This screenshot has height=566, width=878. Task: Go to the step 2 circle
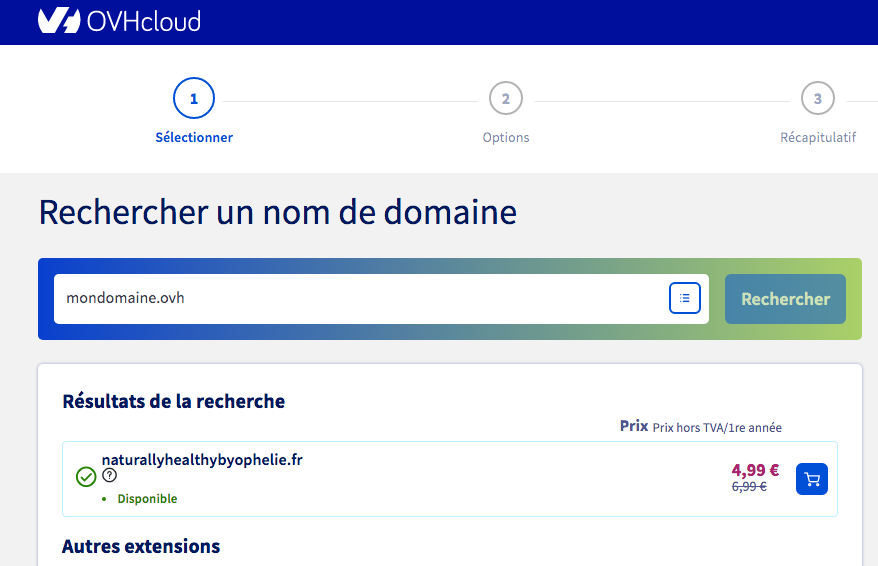pyautogui.click(x=506, y=99)
